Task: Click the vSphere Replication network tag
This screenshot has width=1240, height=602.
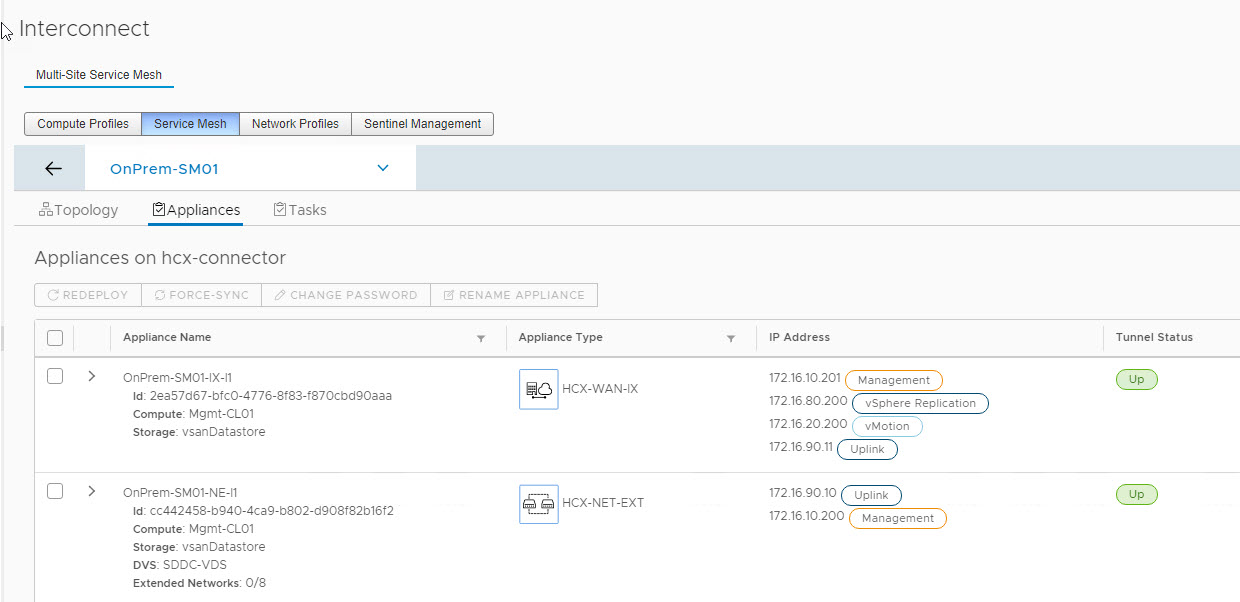Action: (x=920, y=403)
